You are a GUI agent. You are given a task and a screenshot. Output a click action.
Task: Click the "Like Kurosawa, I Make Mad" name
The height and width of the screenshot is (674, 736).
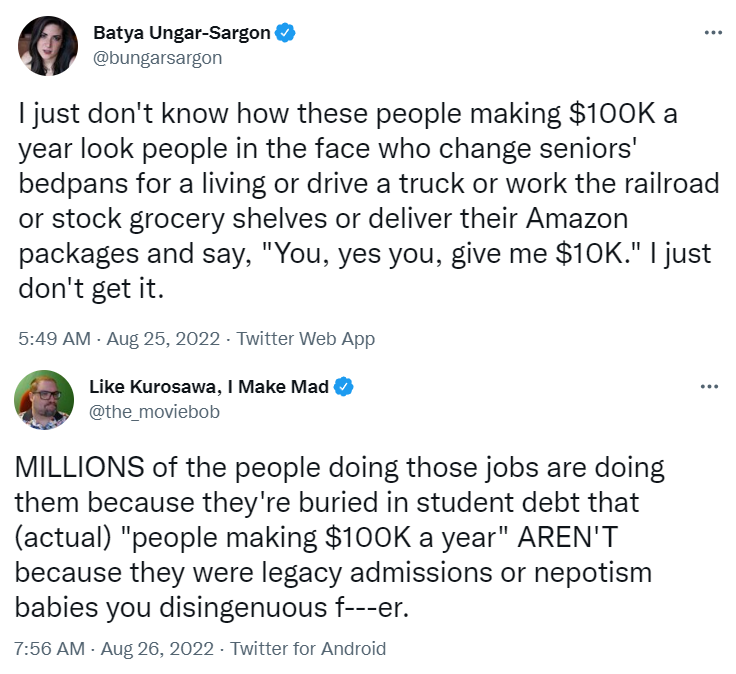209,387
